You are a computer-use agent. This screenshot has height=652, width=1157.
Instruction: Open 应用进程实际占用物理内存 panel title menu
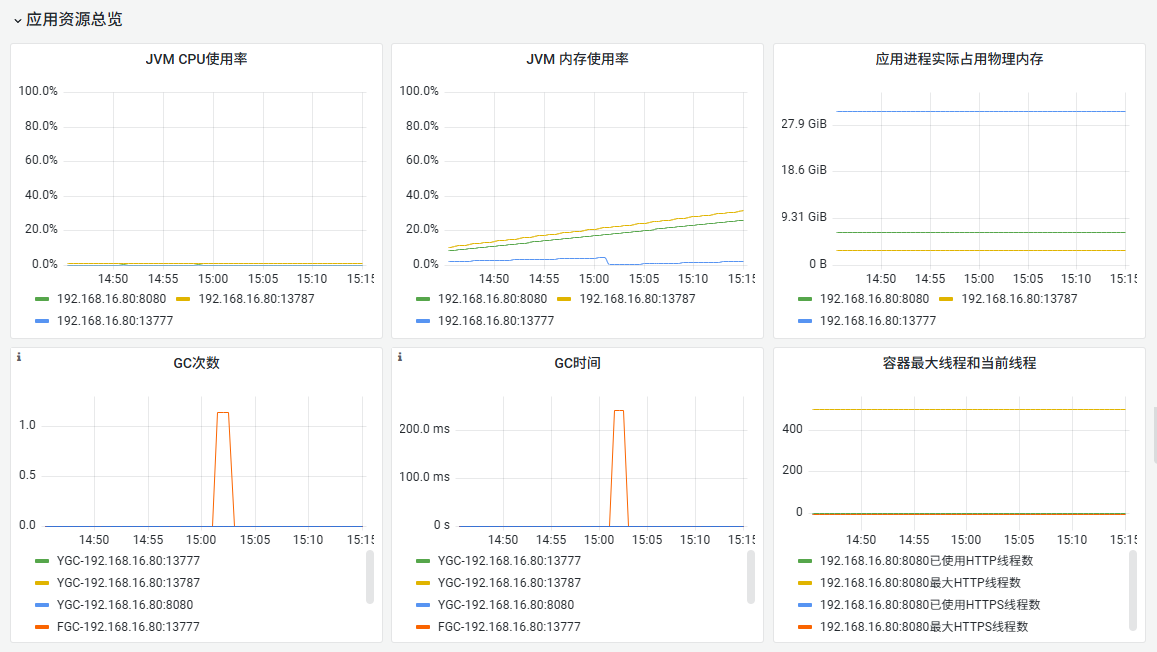point(959,59)
